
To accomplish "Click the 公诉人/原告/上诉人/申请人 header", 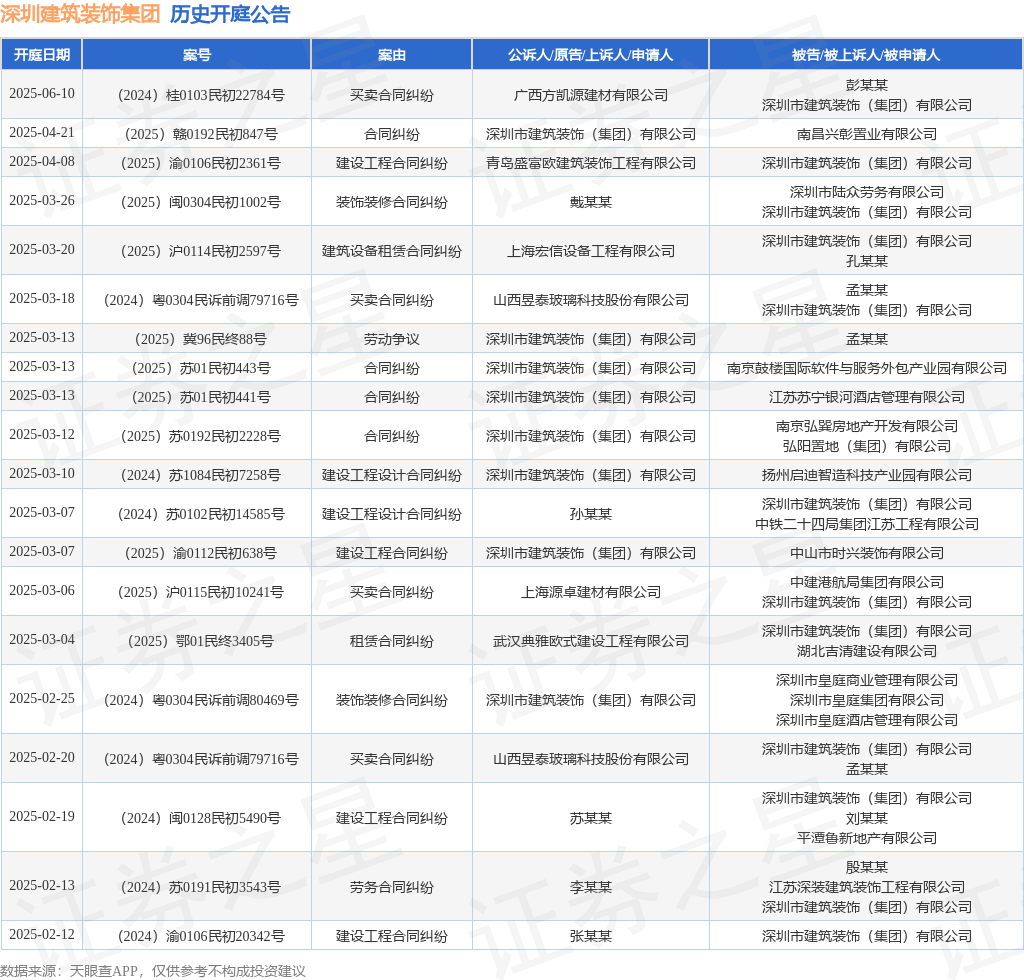I will (x=590, y=55).
